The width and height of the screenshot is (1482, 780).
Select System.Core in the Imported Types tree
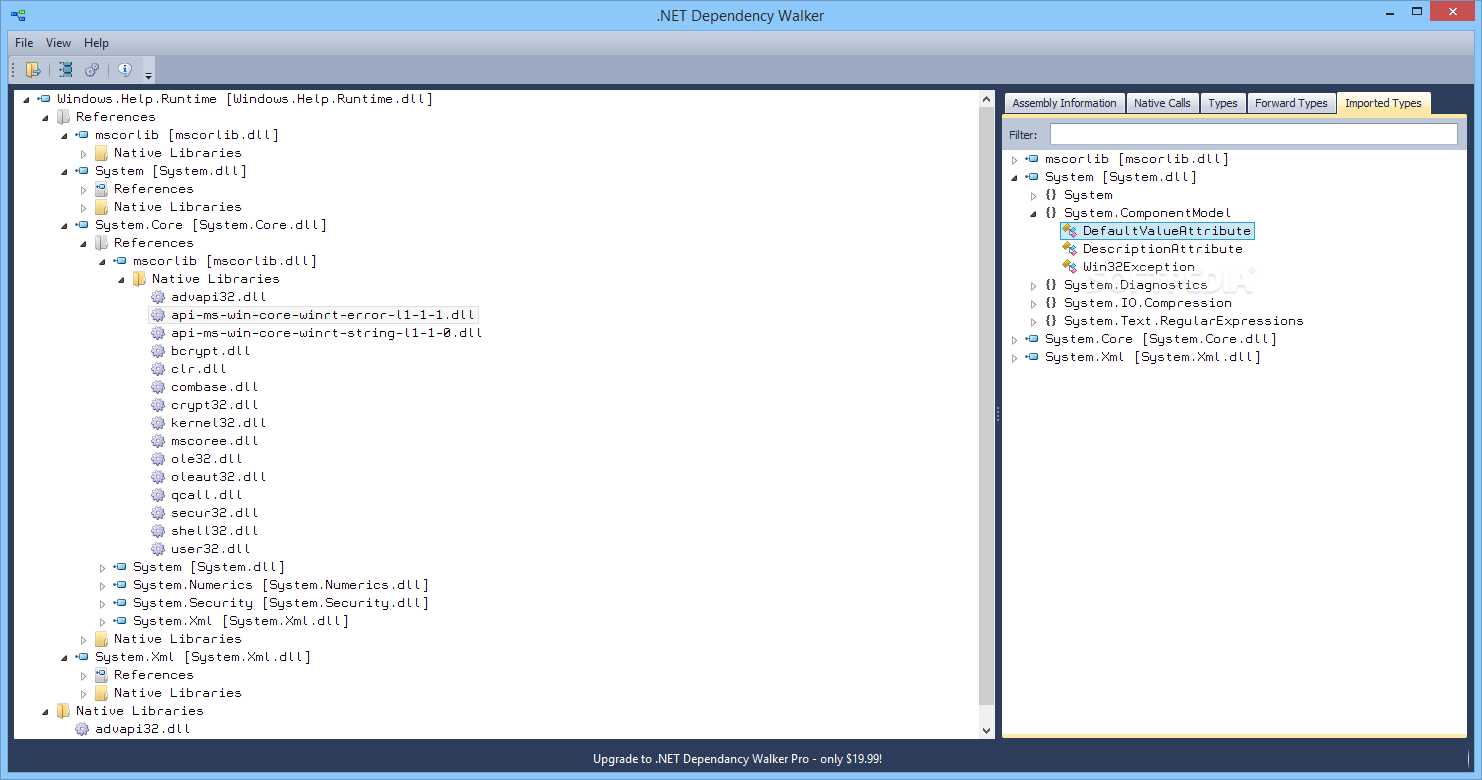[1160, 339]
